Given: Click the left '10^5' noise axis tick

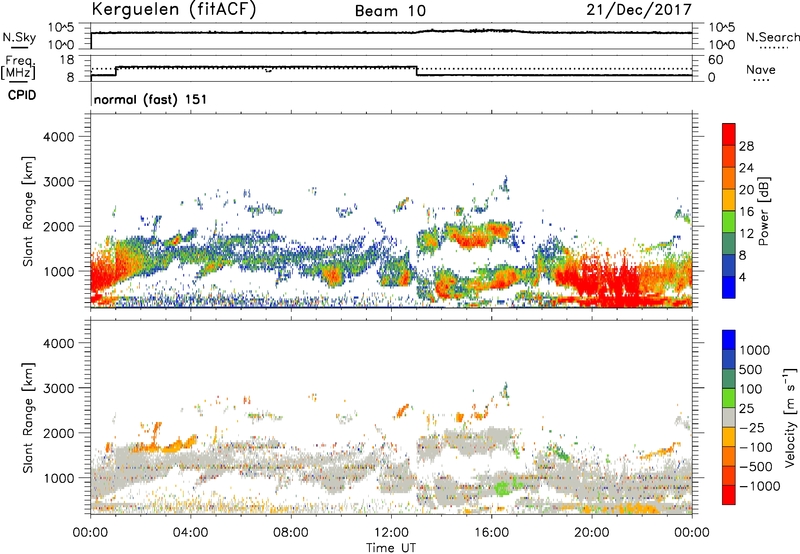Looking at the screenshot, I should point(61,28).
